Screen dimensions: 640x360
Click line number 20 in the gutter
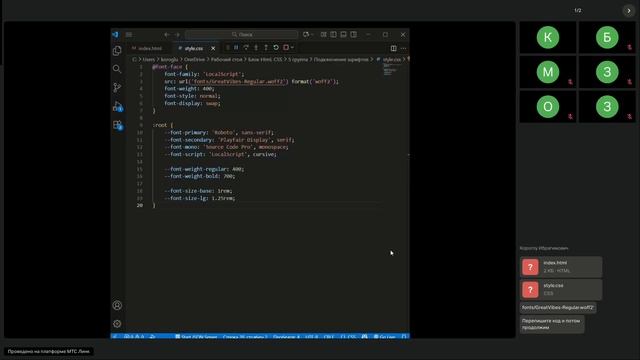coord(140,205)
